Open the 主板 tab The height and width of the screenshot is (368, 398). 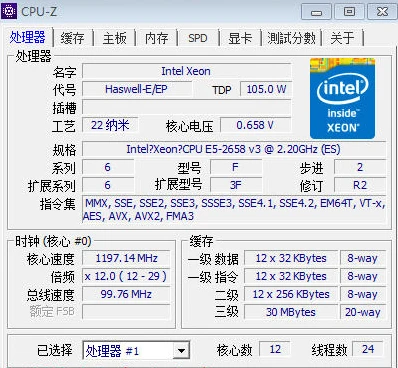click(114, 38)
